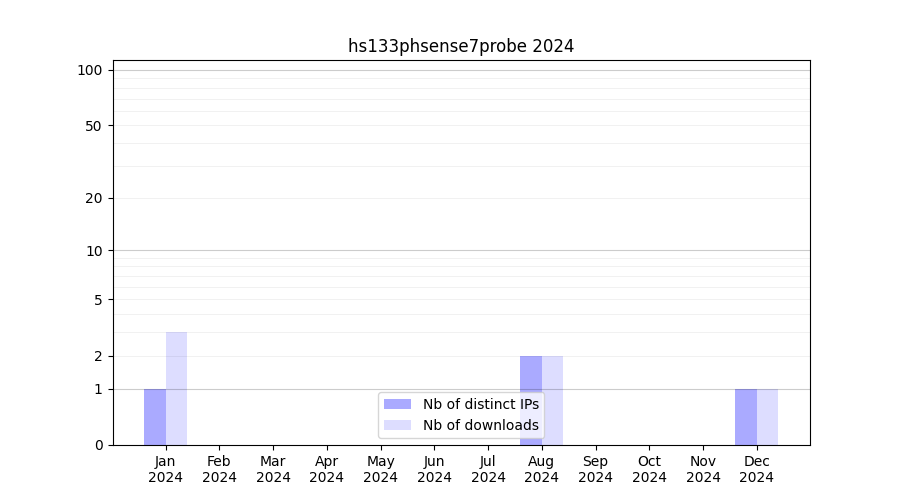The width and height of the screenshot is (900, 500).
Task: Click the 0 tick on the y-axis
Action: pyautogui.click(x=98, y=445)
